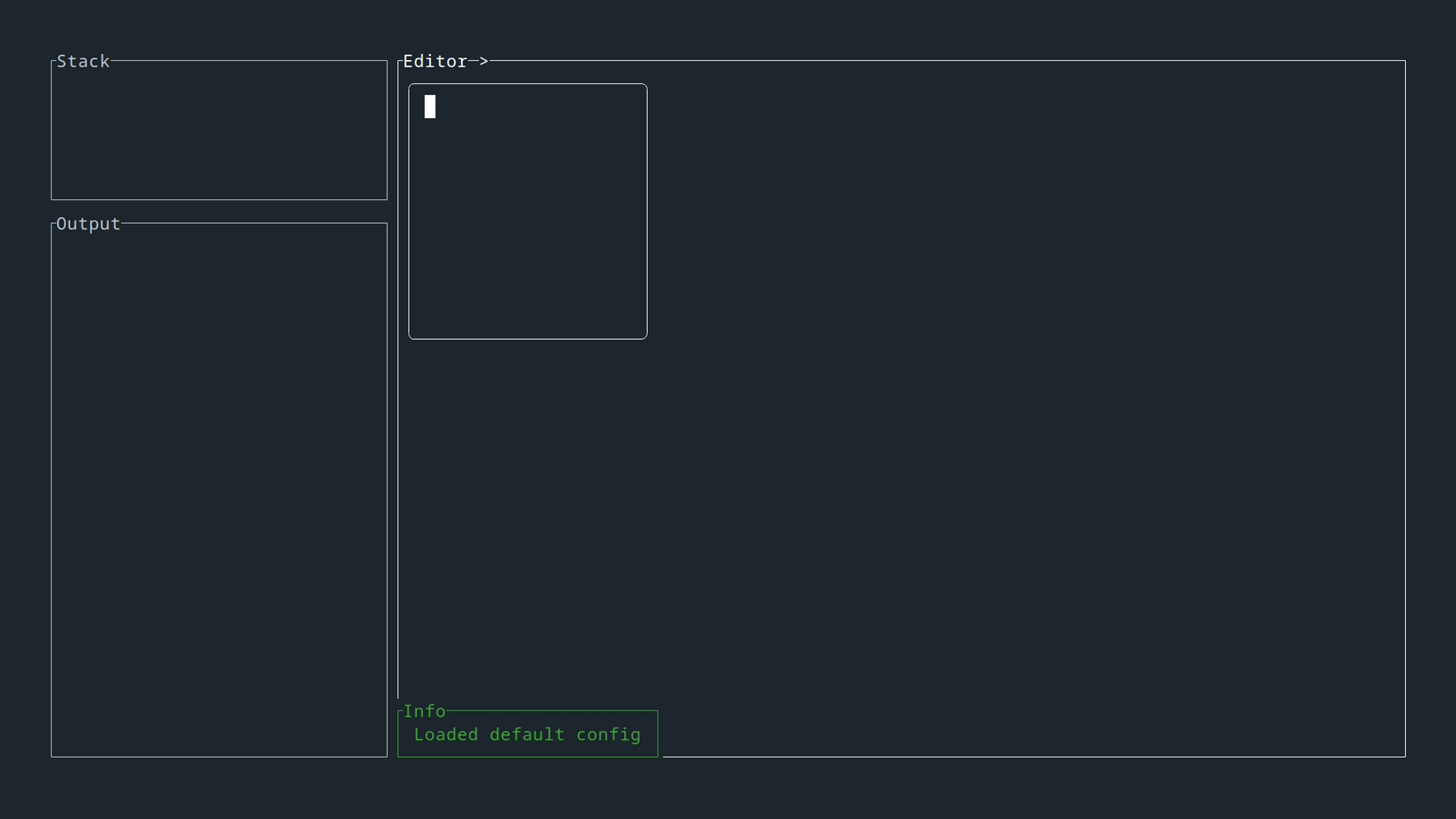Click the word 'default' in the Info message
1456x819 pixels.
click(527, 735)
